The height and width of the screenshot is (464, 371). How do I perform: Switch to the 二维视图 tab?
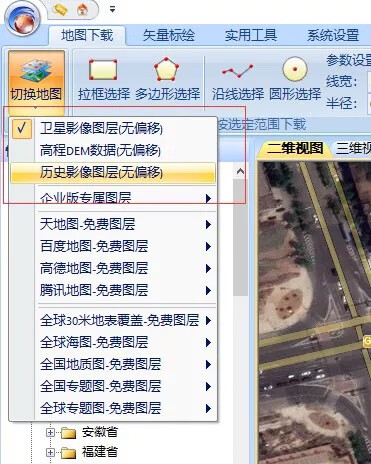point(295,148)
